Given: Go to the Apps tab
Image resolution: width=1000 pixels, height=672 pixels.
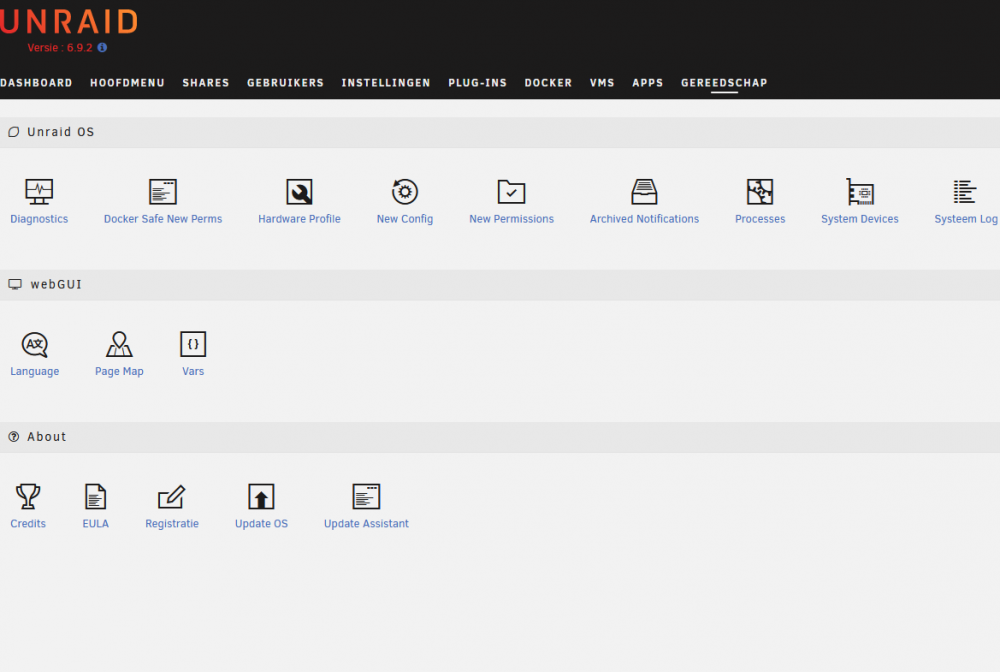Looking at the screenshot, I should point(648,83).
